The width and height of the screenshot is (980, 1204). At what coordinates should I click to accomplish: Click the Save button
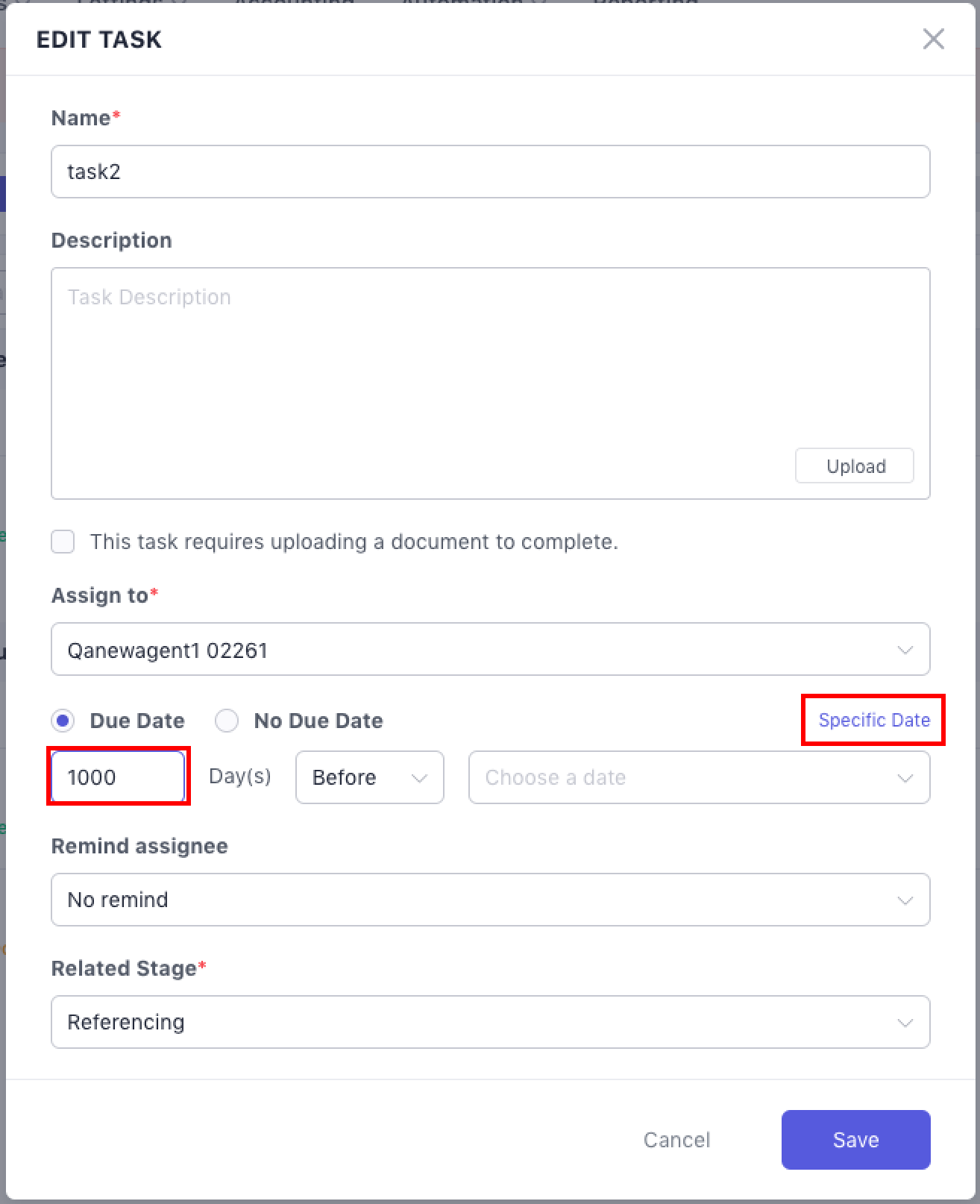click(855, 1139)
